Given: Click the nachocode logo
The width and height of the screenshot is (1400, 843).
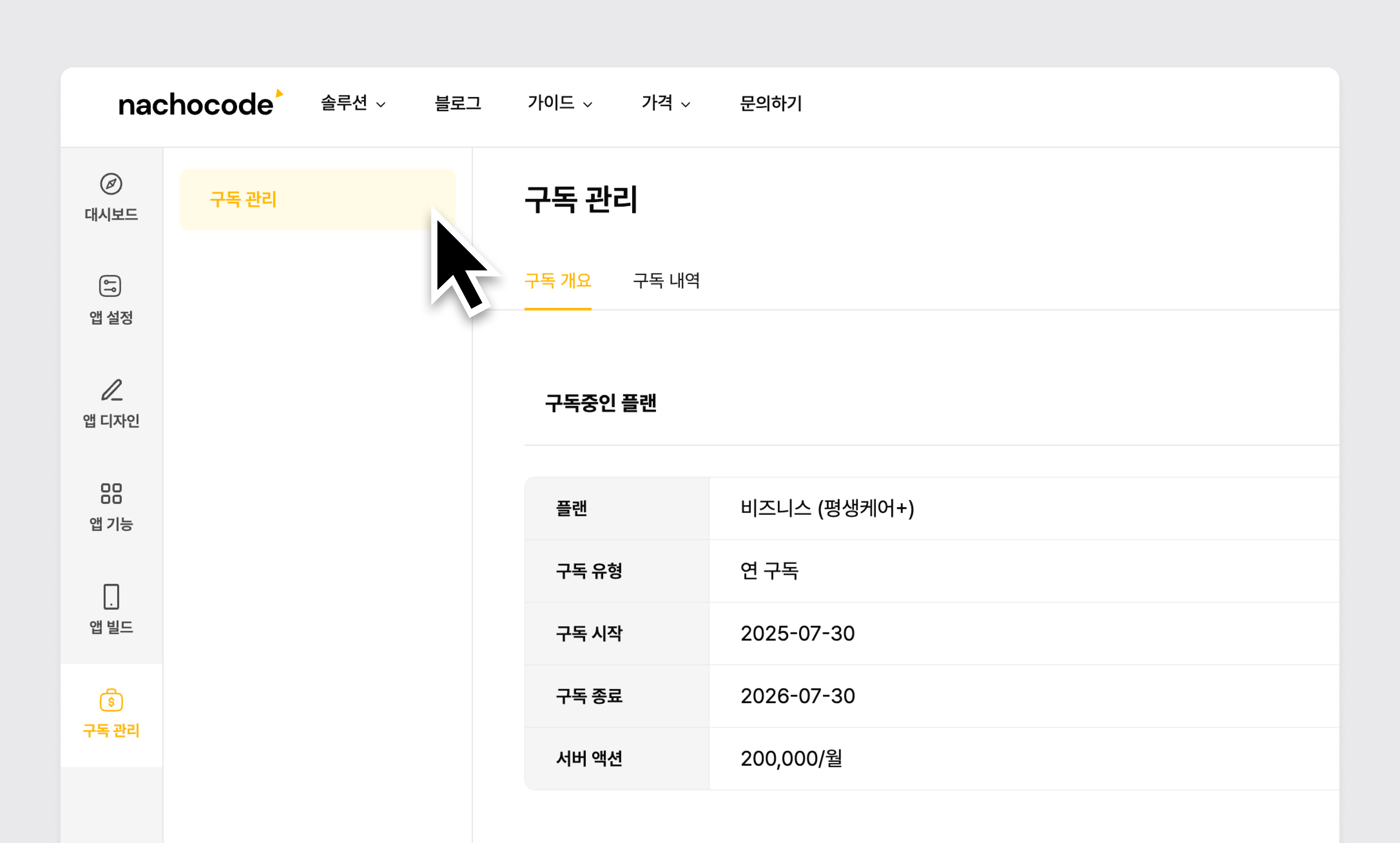Looking at the screenshot, I should point(200,103).
